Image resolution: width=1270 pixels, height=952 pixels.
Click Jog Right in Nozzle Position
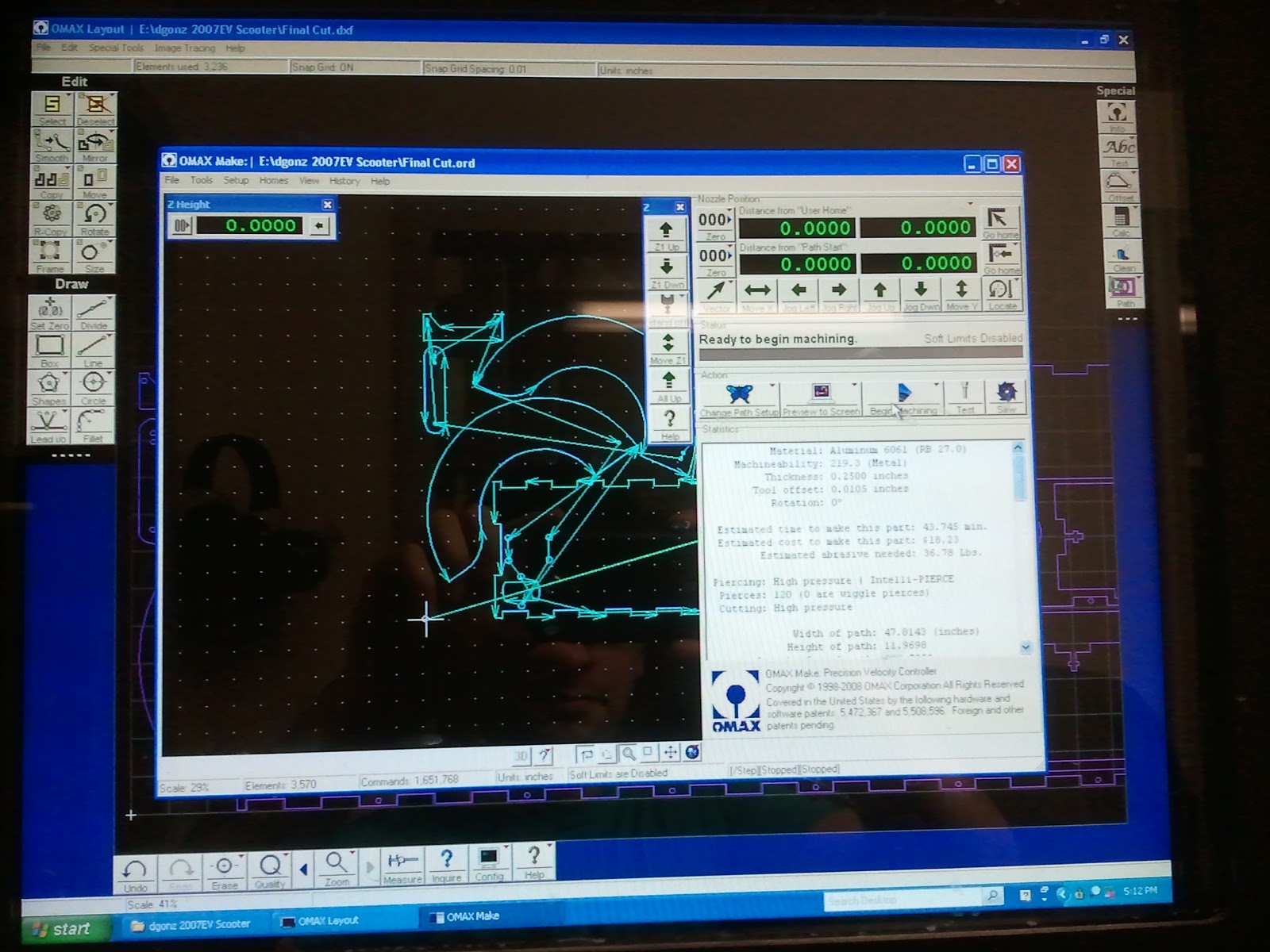840,294
